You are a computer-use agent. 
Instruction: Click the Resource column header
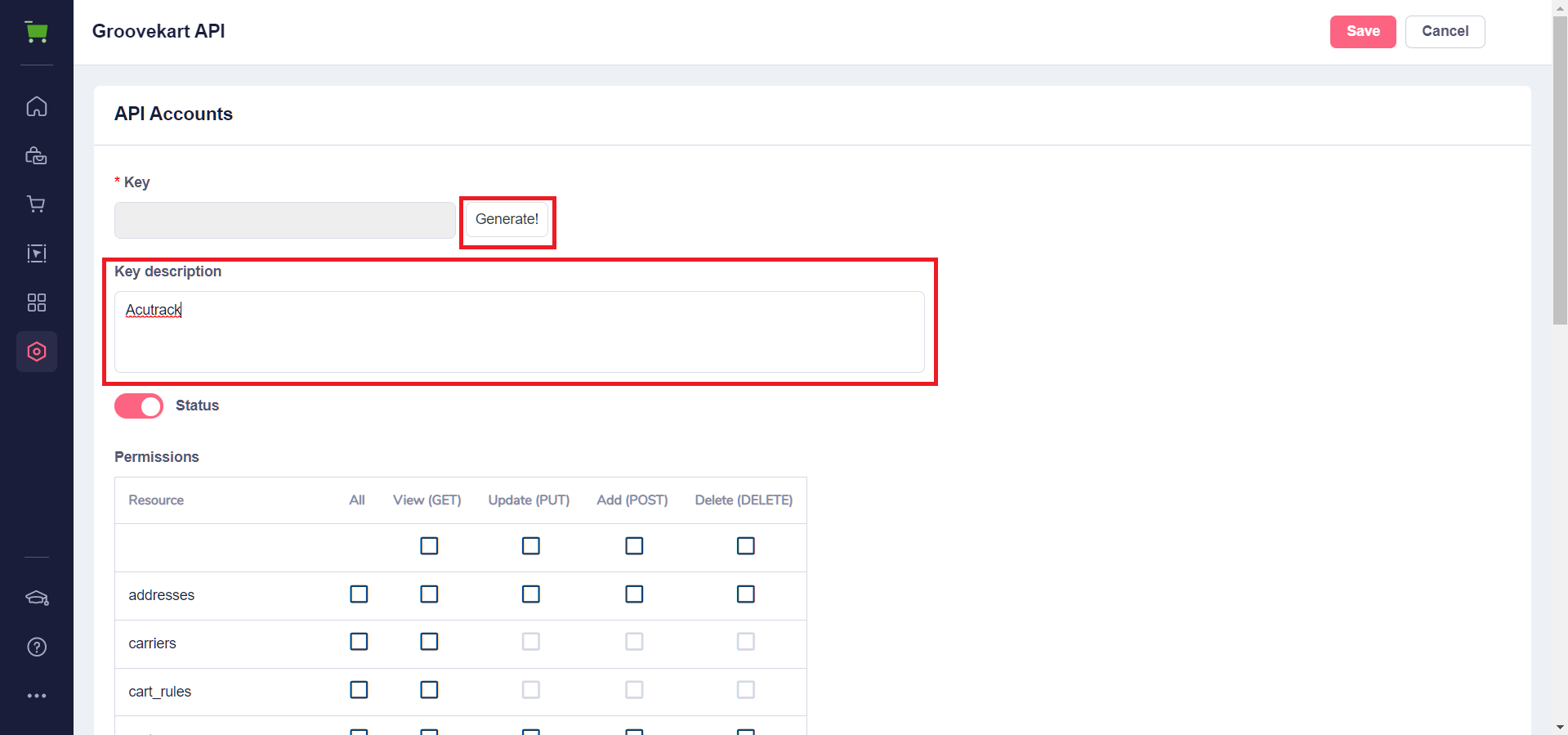[156, 500]
